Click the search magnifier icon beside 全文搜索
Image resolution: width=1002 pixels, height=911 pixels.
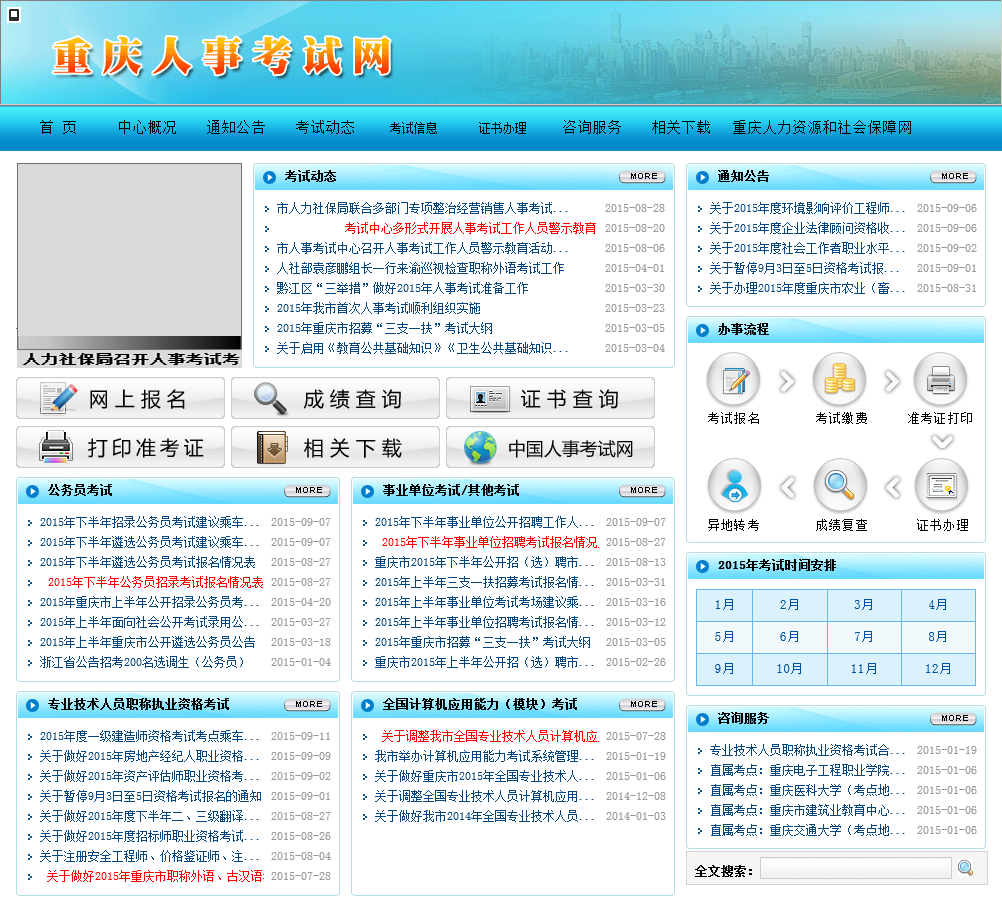click(x=966, y=868)
